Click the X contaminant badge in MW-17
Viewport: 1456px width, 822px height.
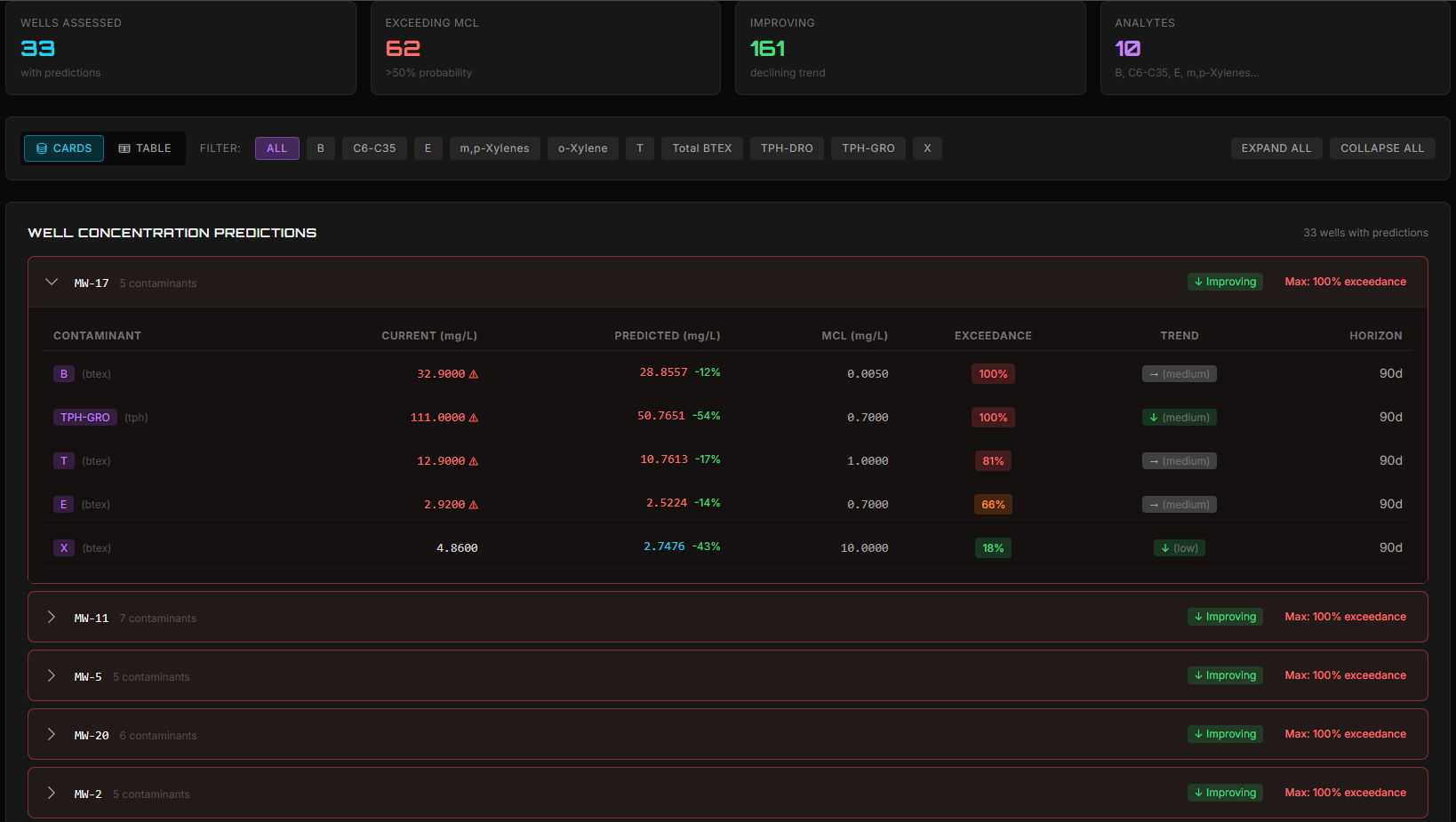[63, 548]
